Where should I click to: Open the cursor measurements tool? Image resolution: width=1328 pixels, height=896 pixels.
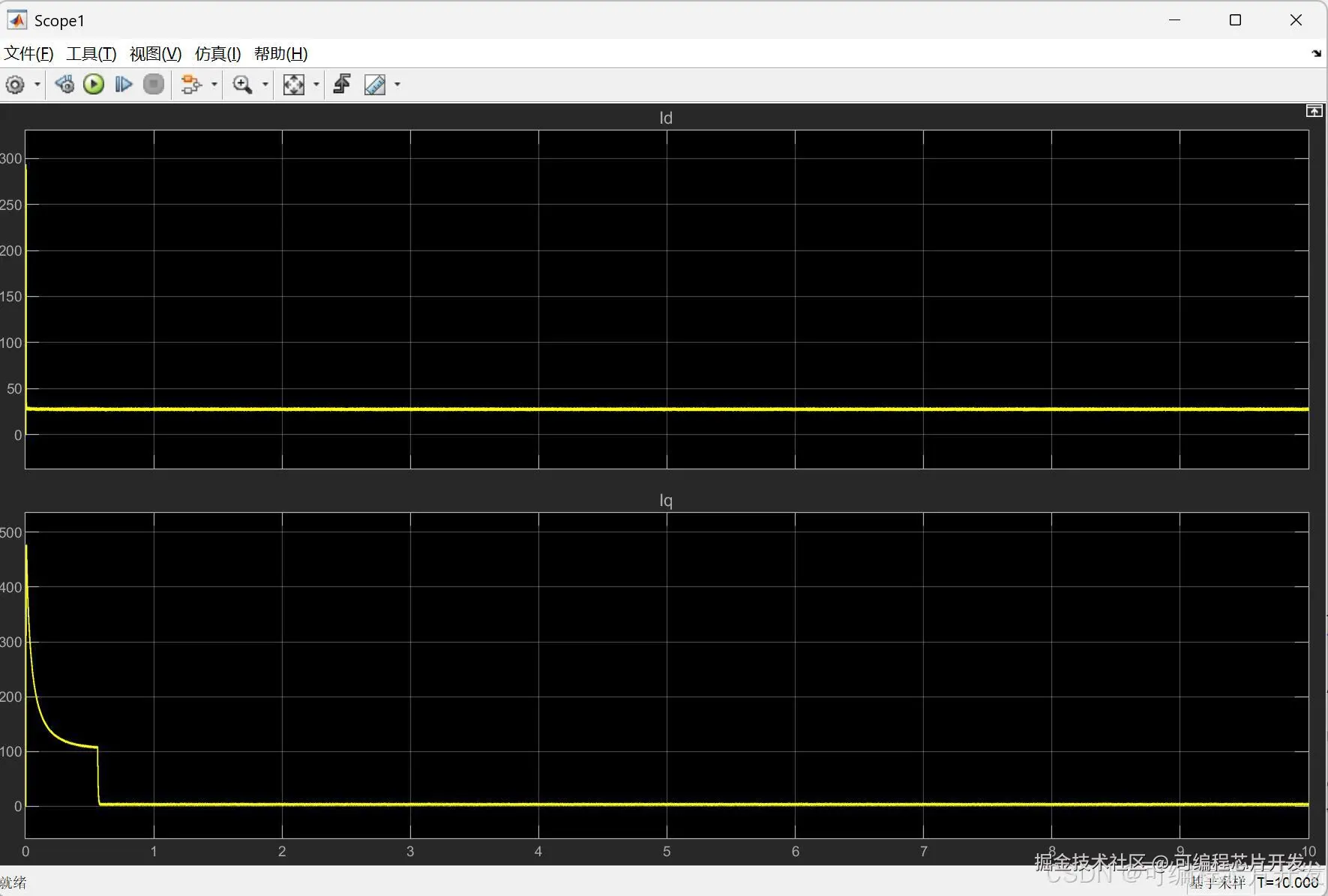375,85
